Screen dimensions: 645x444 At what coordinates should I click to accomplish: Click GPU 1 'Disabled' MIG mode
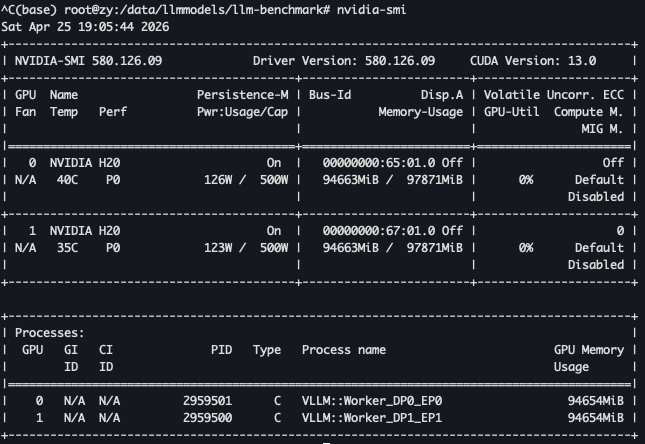coord(596,265)
